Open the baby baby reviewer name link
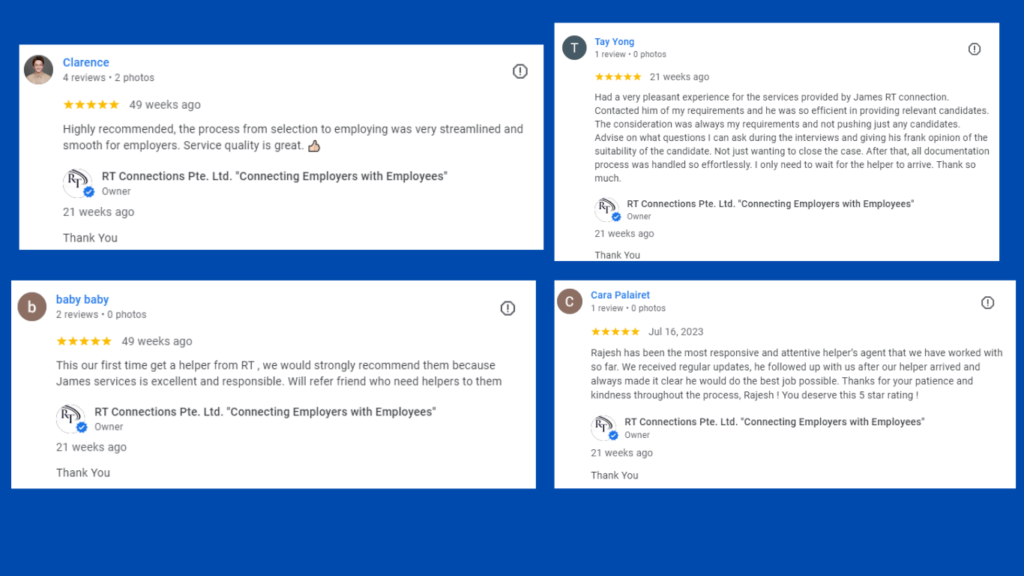 point(82,300)
